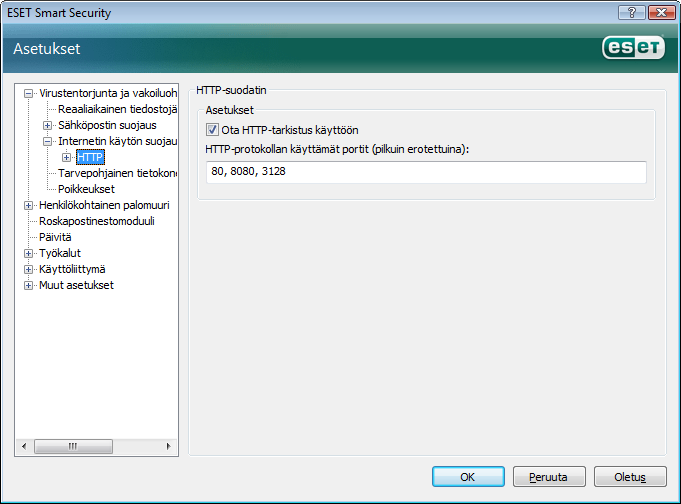Expand the HTTP tree node
Image resolution: width=681 pixels, height=504 pixels.
(66, 158)
